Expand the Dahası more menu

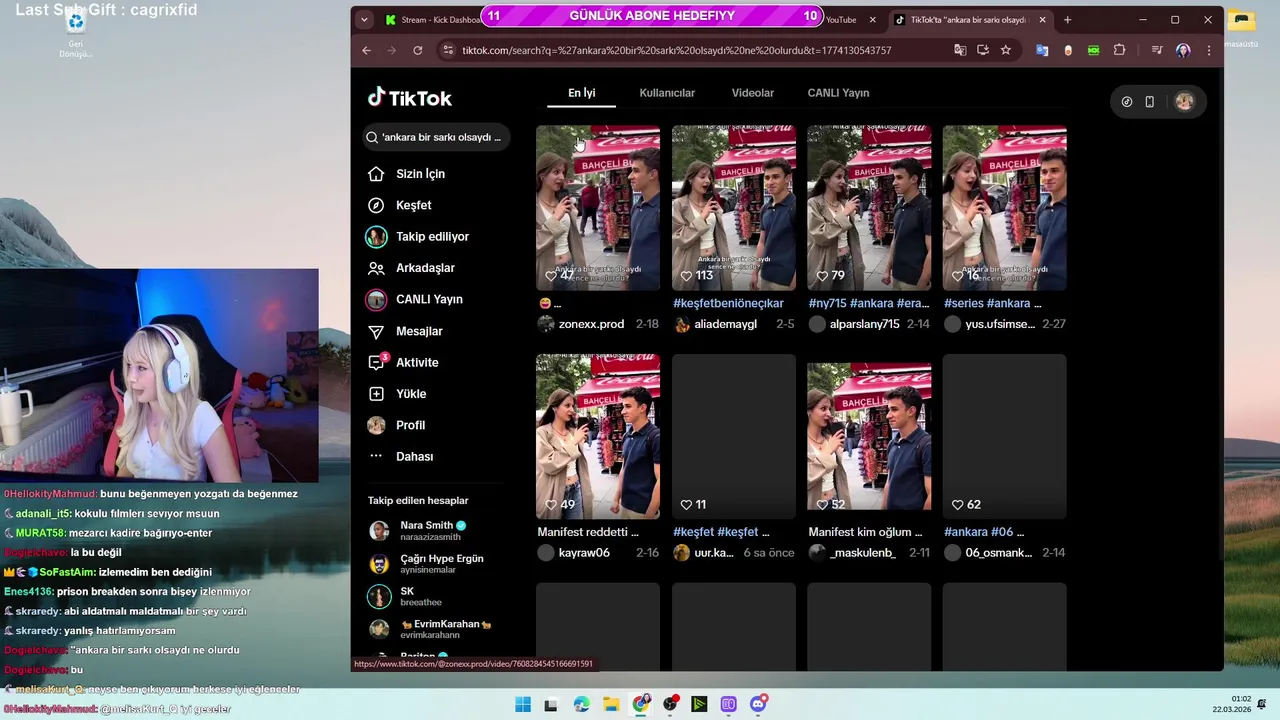(401, 456)
